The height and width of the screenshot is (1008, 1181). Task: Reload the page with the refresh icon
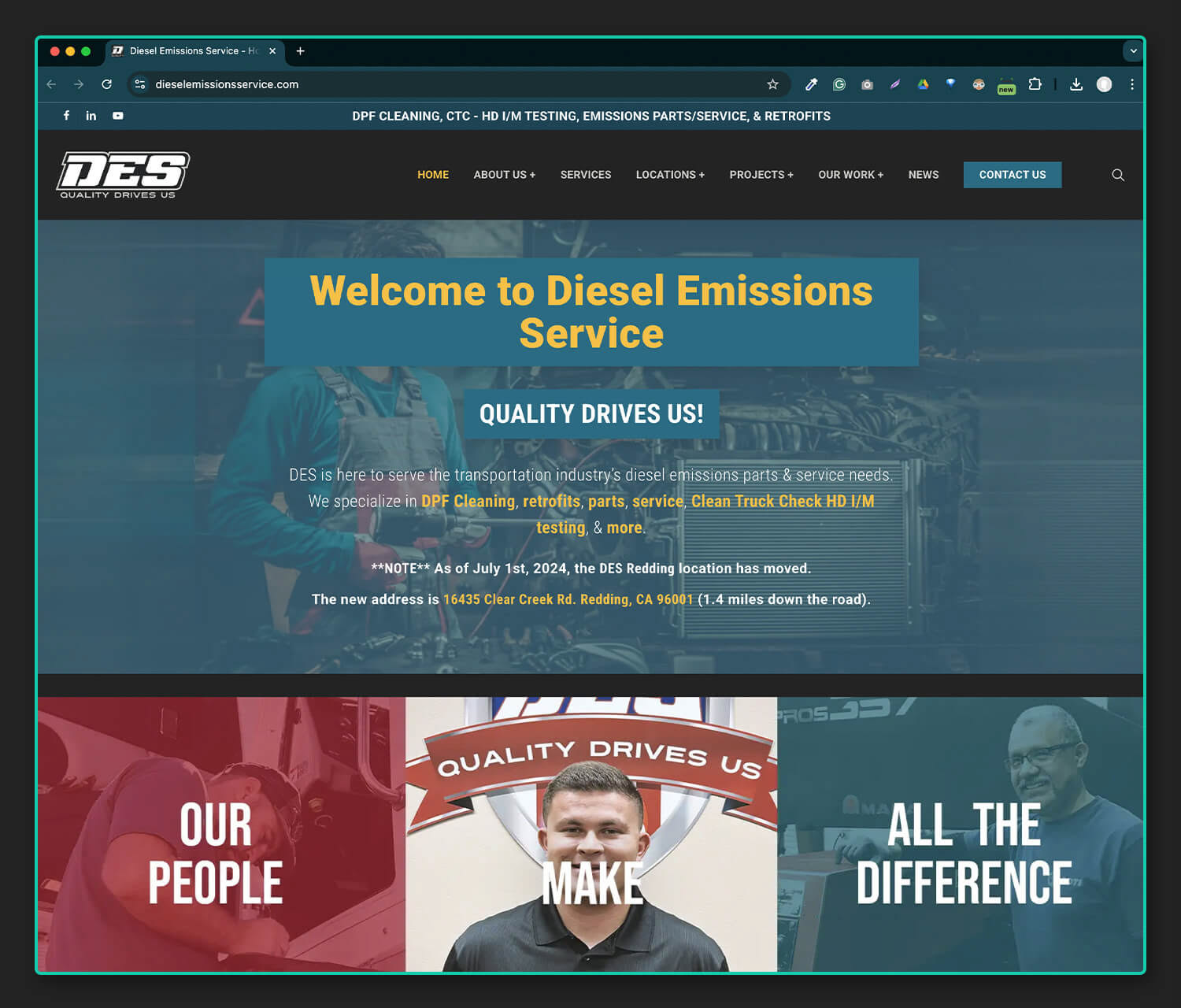107,84
